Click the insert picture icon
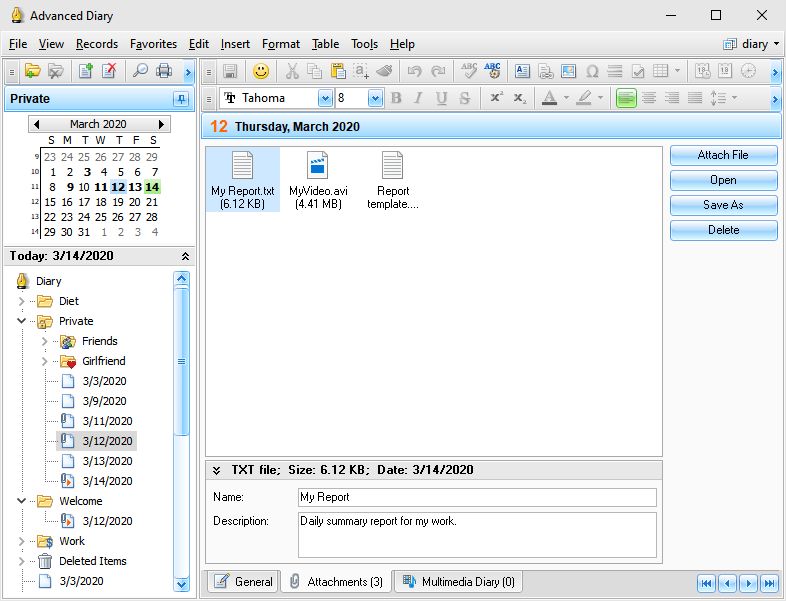 568,71
